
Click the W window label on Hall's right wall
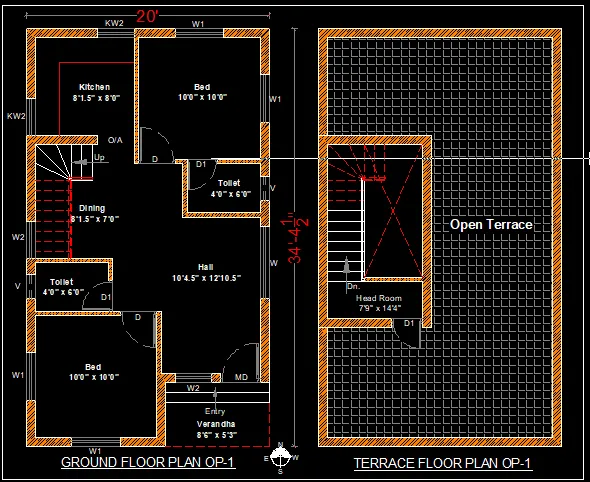(274, 263)
